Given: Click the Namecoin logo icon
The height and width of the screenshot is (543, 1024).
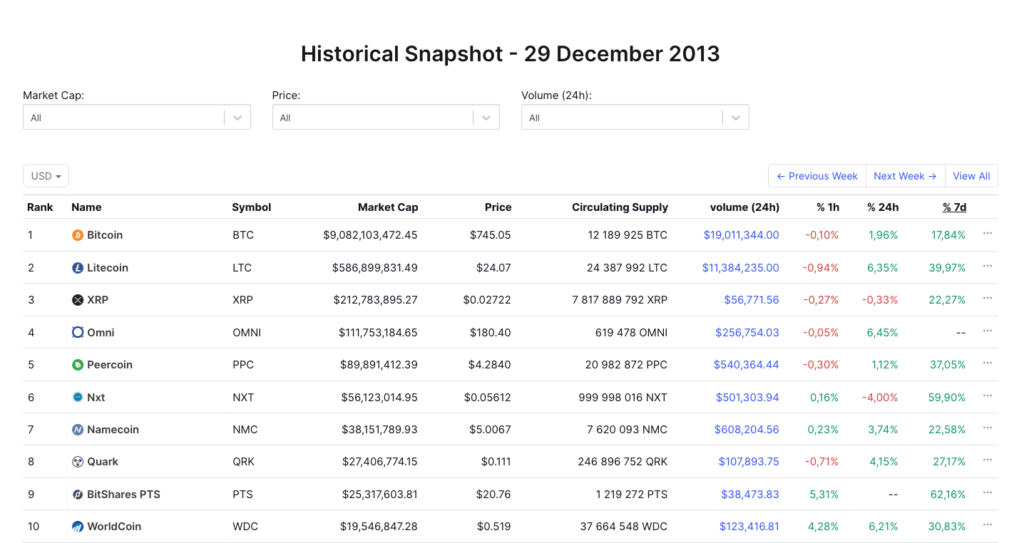Looking at the screenshot, I should [78, 430].
